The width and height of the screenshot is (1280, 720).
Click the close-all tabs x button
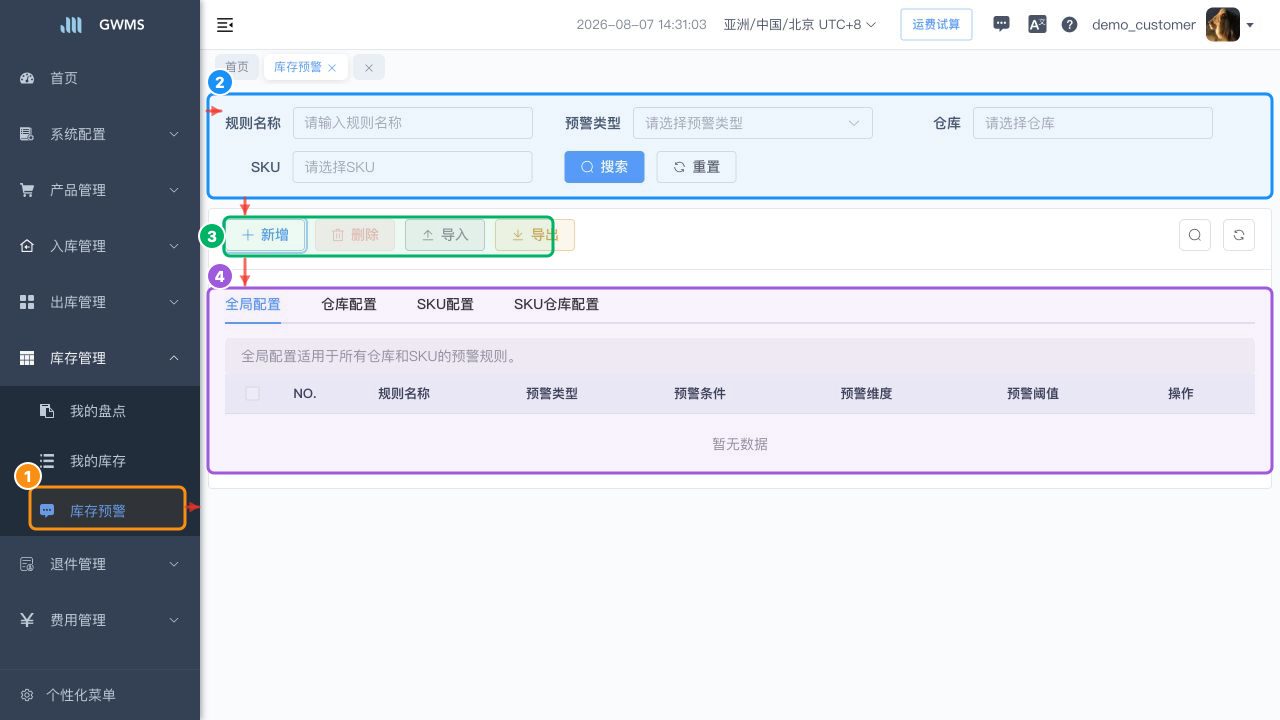pyautogui.click(x=369, y=67)
